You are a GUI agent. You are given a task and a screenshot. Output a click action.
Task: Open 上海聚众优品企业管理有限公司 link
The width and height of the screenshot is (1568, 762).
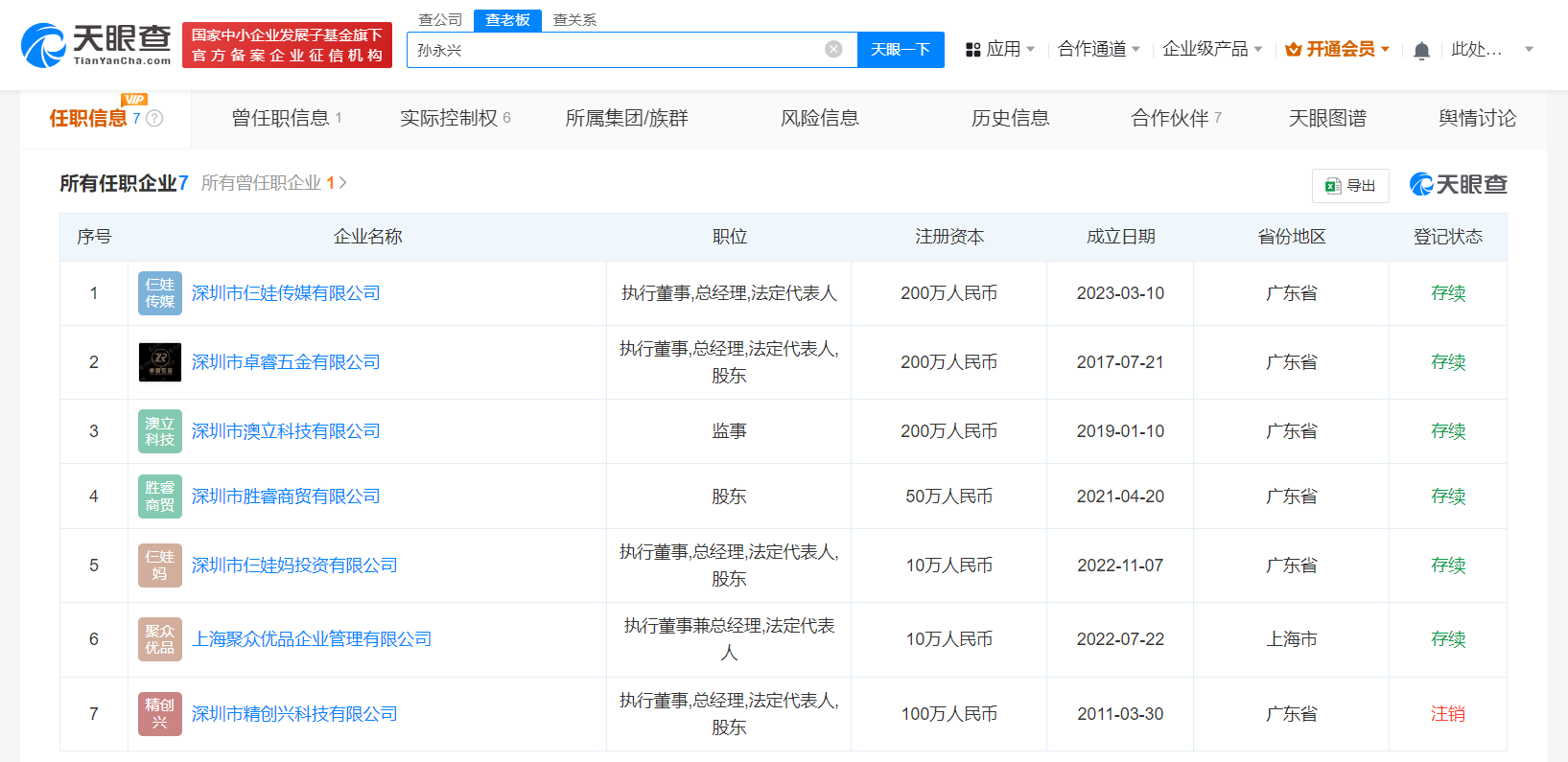[x=312, y=639]
